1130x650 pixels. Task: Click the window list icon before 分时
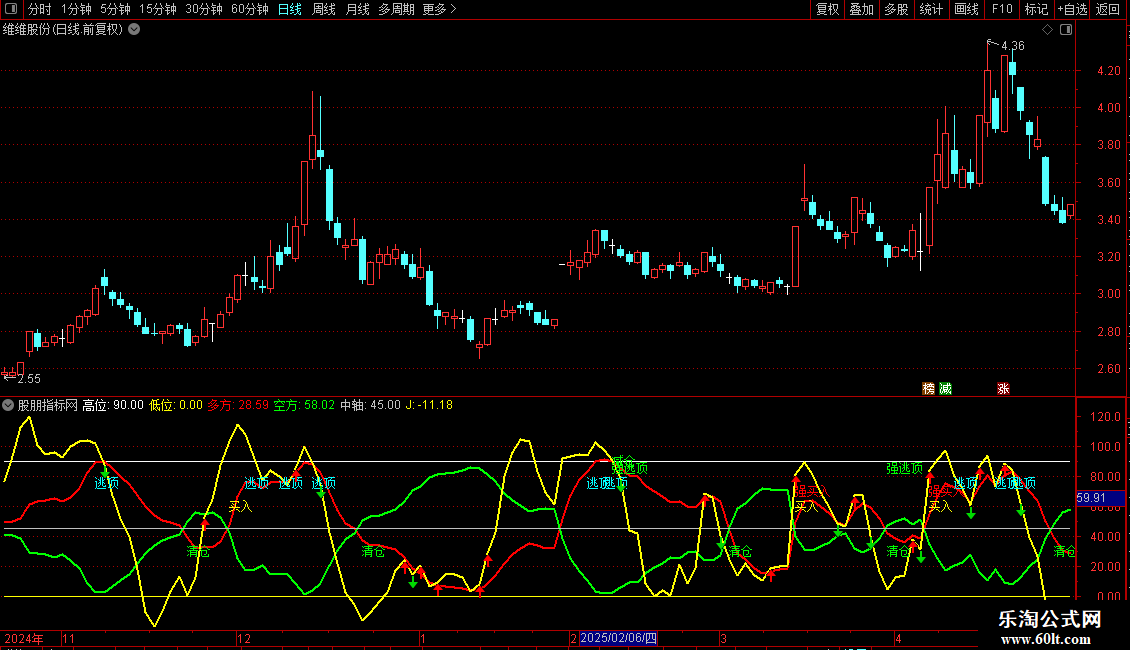11,10
